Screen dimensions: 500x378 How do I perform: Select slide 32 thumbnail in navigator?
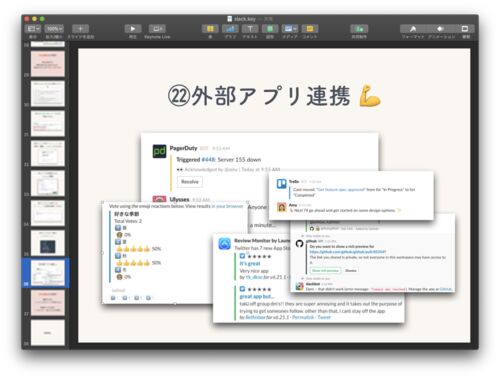tap(48, 153)
